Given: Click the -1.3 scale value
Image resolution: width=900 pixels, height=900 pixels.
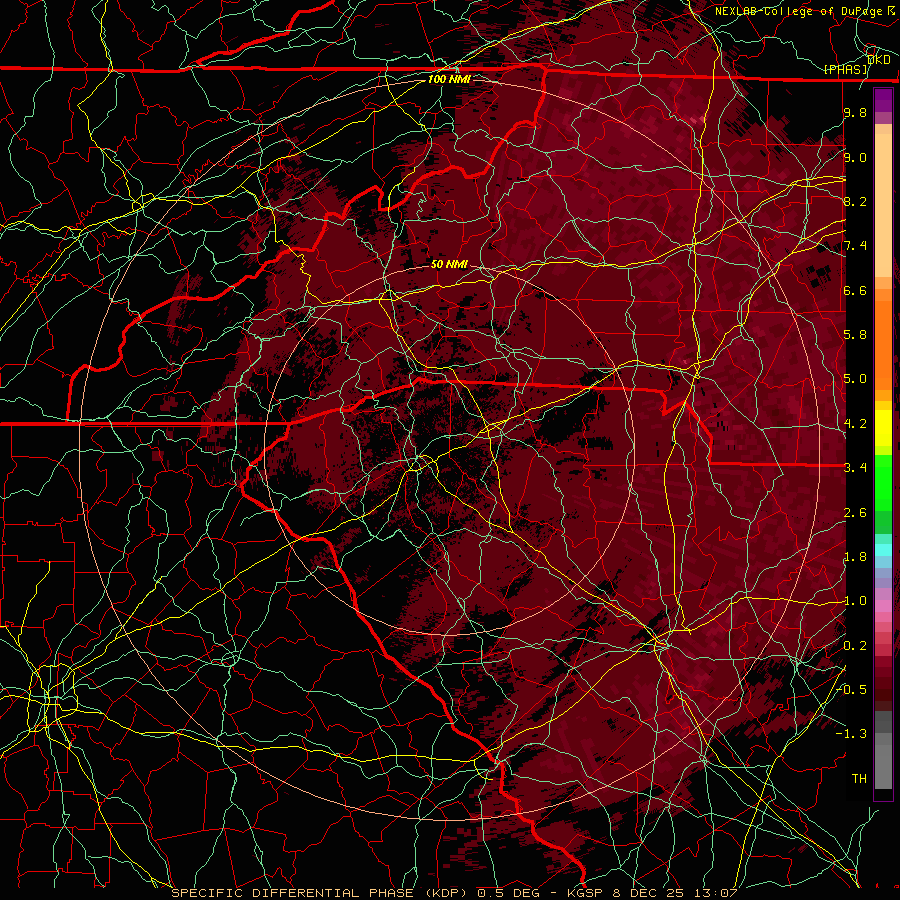Looking at the screenshot, I should coord(851,734).
